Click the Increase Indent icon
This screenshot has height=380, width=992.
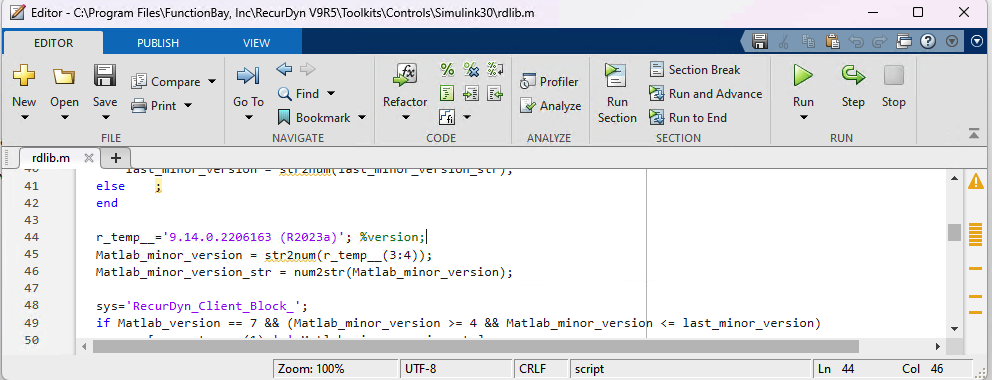471,94
